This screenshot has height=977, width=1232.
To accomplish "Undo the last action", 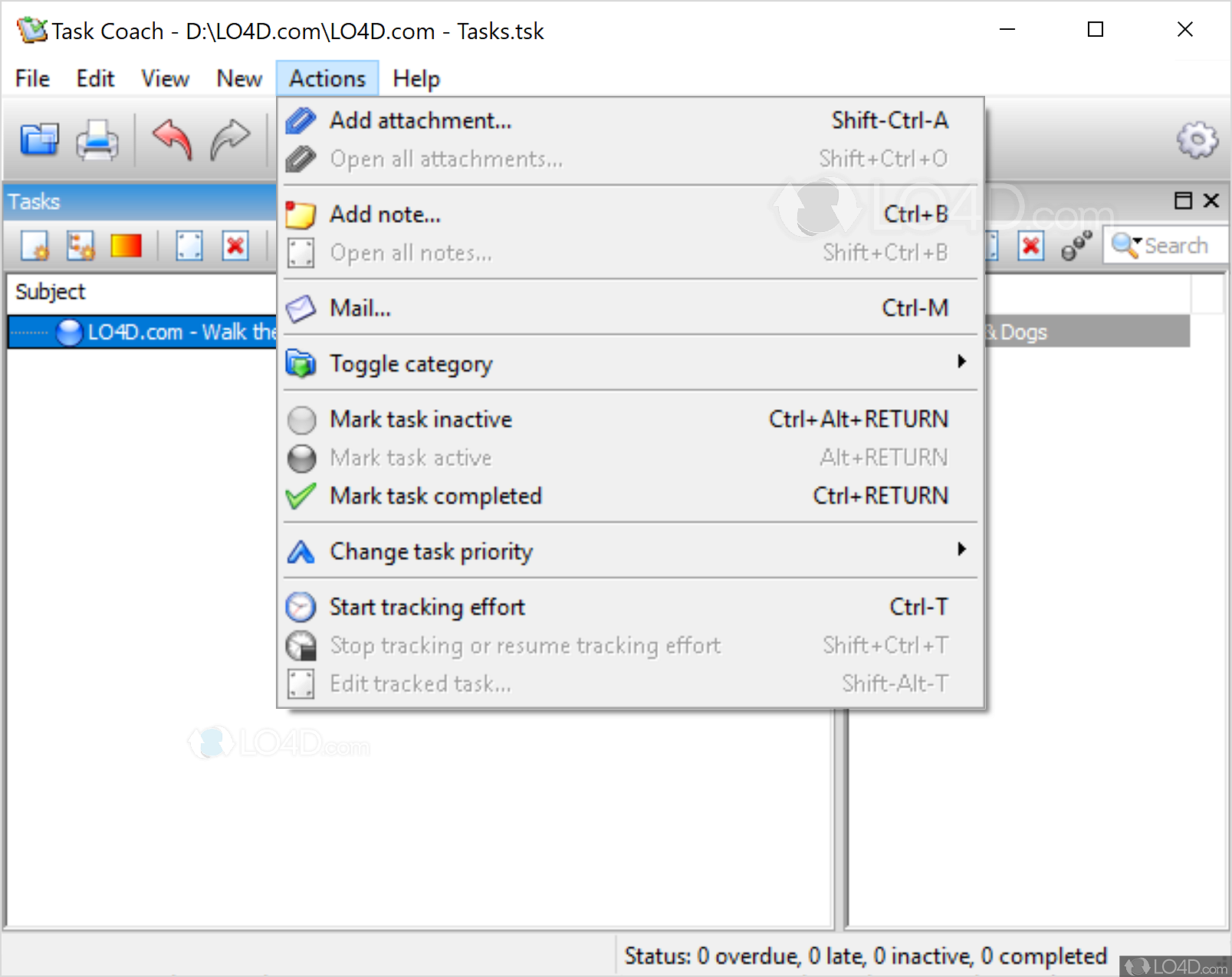I will click(x=172, y=140).
